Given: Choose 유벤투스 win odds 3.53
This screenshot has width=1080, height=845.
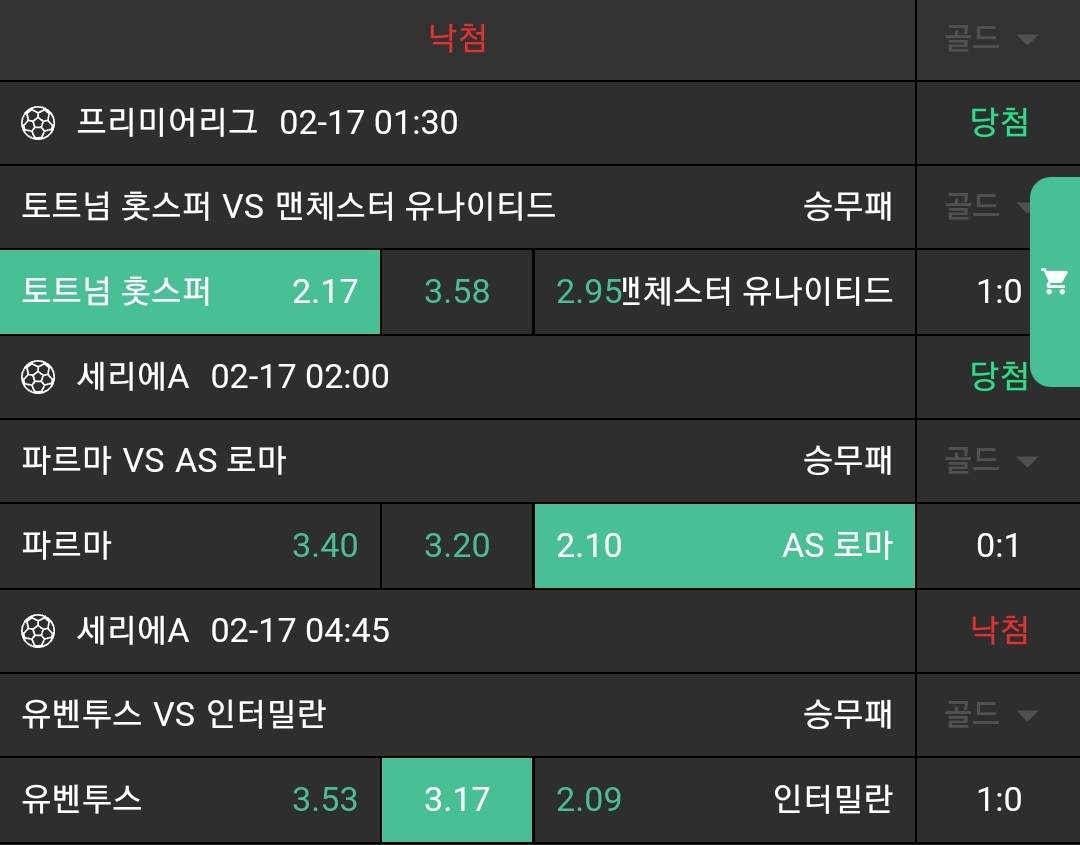Looking at the screenshot, I should [190, 800].
